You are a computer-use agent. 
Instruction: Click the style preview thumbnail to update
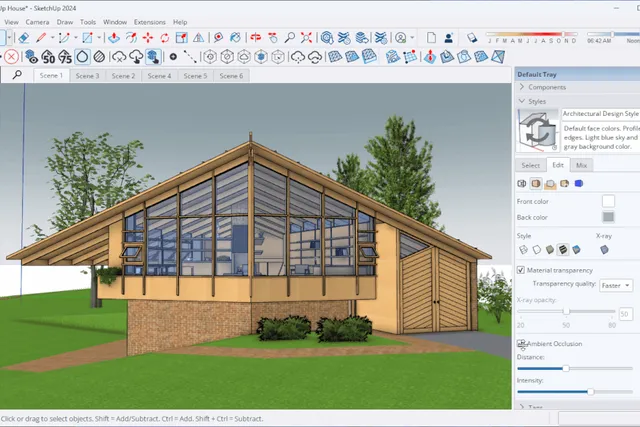point(538,131)
